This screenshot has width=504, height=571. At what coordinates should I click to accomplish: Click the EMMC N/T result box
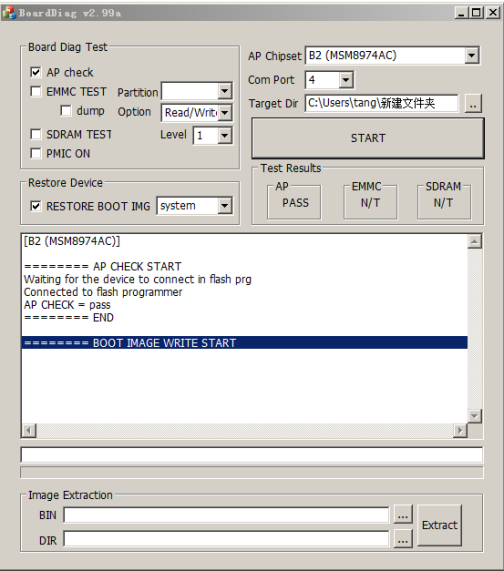click(x=370, y=202)
